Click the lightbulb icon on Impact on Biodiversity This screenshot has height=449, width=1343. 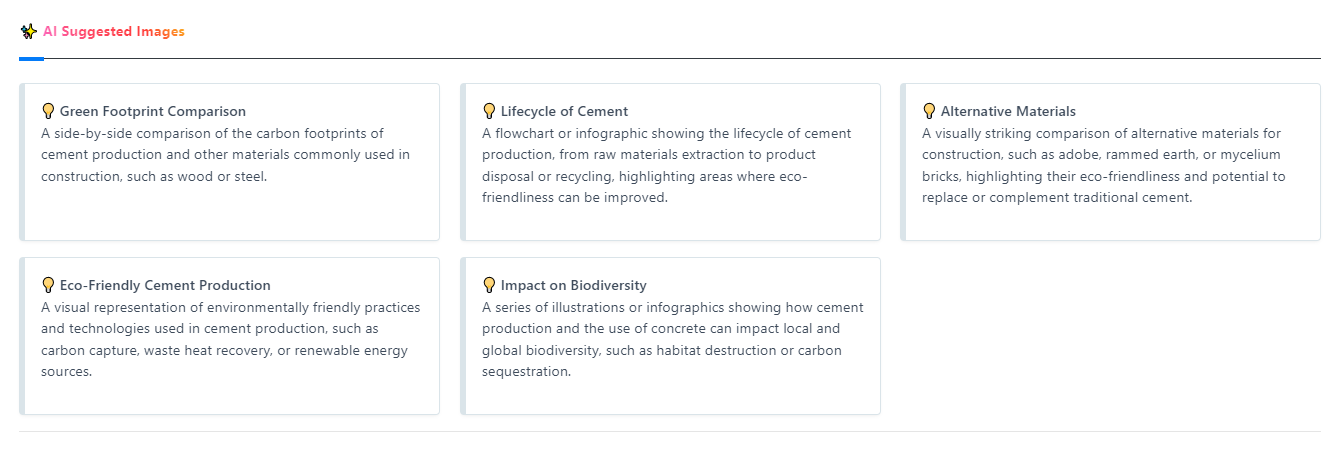(x=489, y=285)
